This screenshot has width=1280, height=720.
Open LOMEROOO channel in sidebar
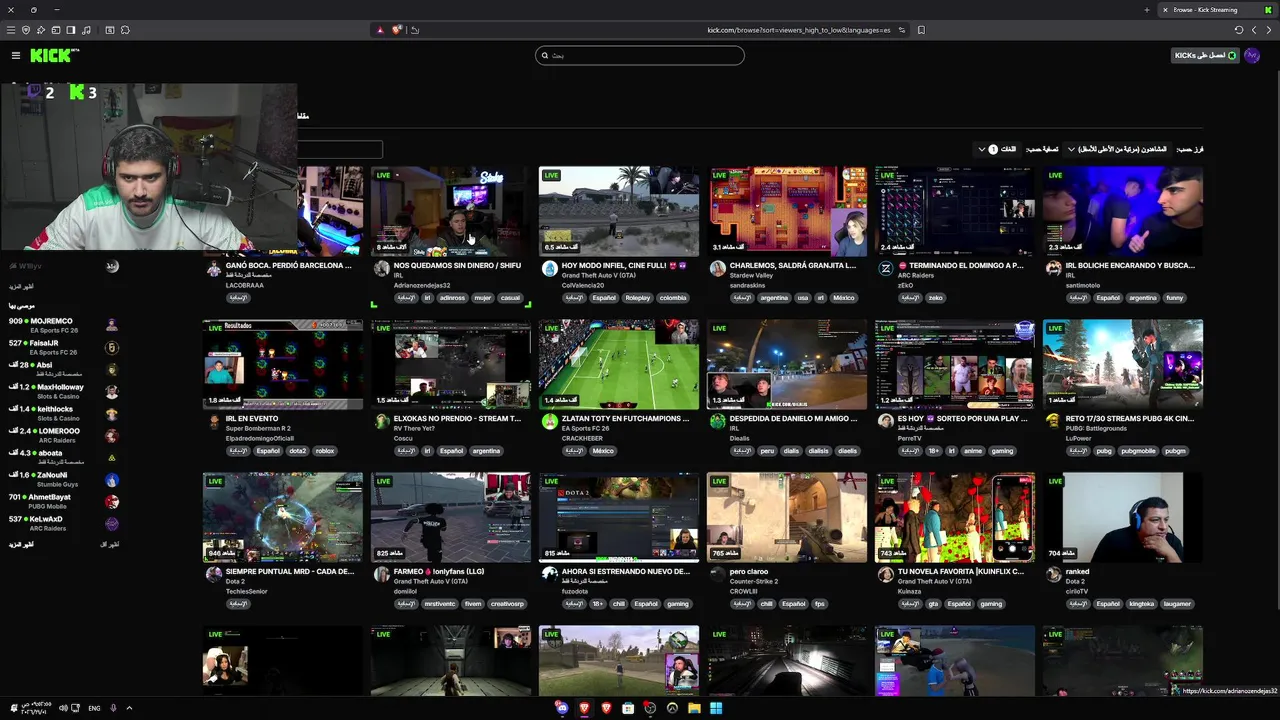pyautogui.click(x=59, y=431)
